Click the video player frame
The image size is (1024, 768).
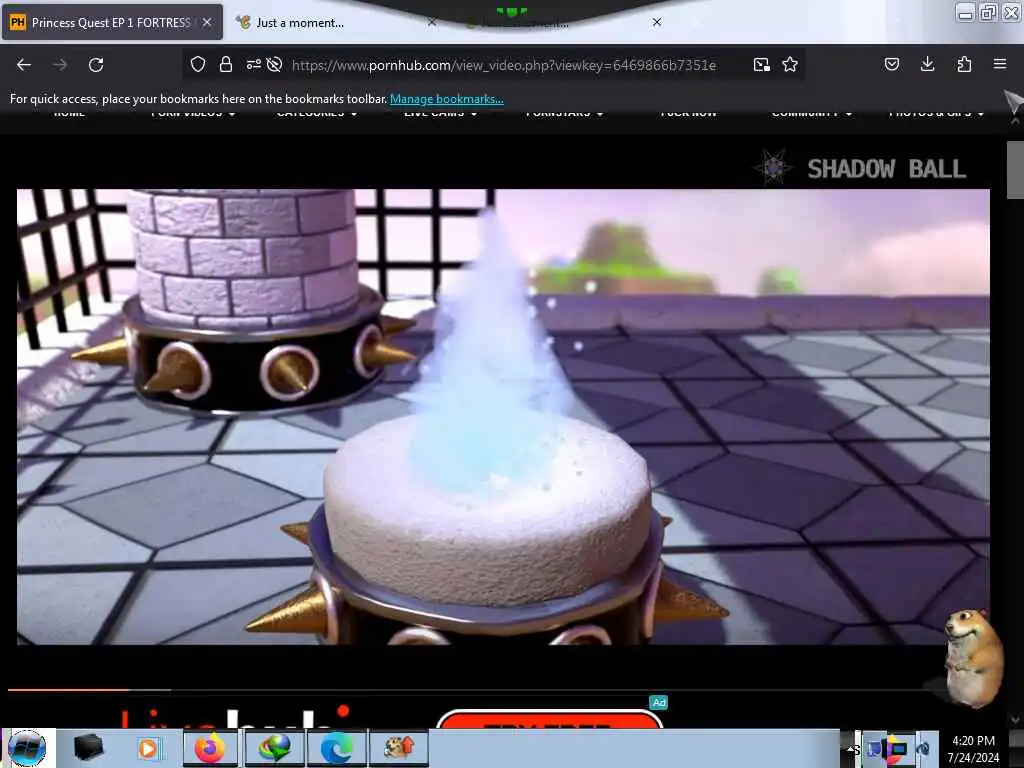click(503, 417)
